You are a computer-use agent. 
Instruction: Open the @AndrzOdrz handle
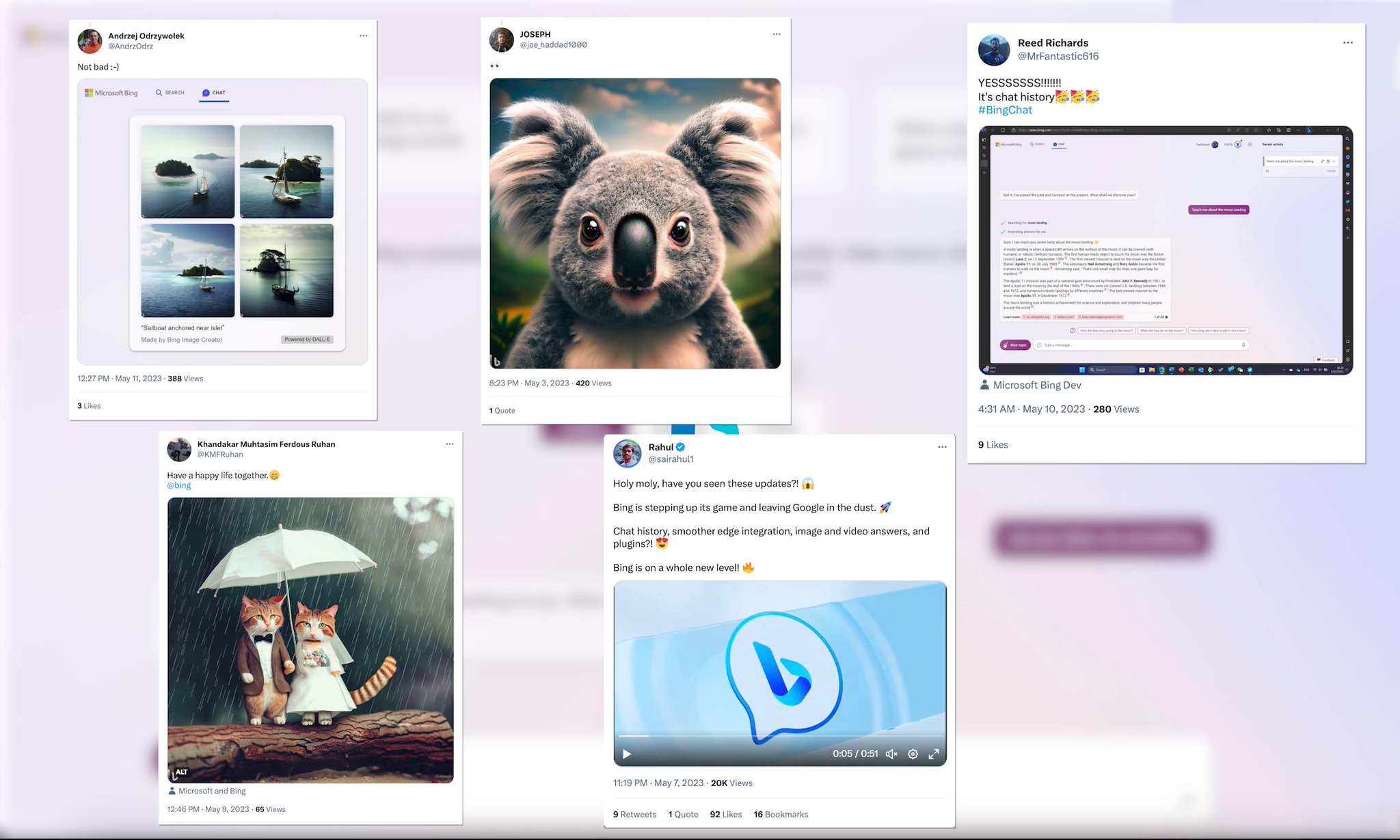pyautogui.click(x=131, y=46)
